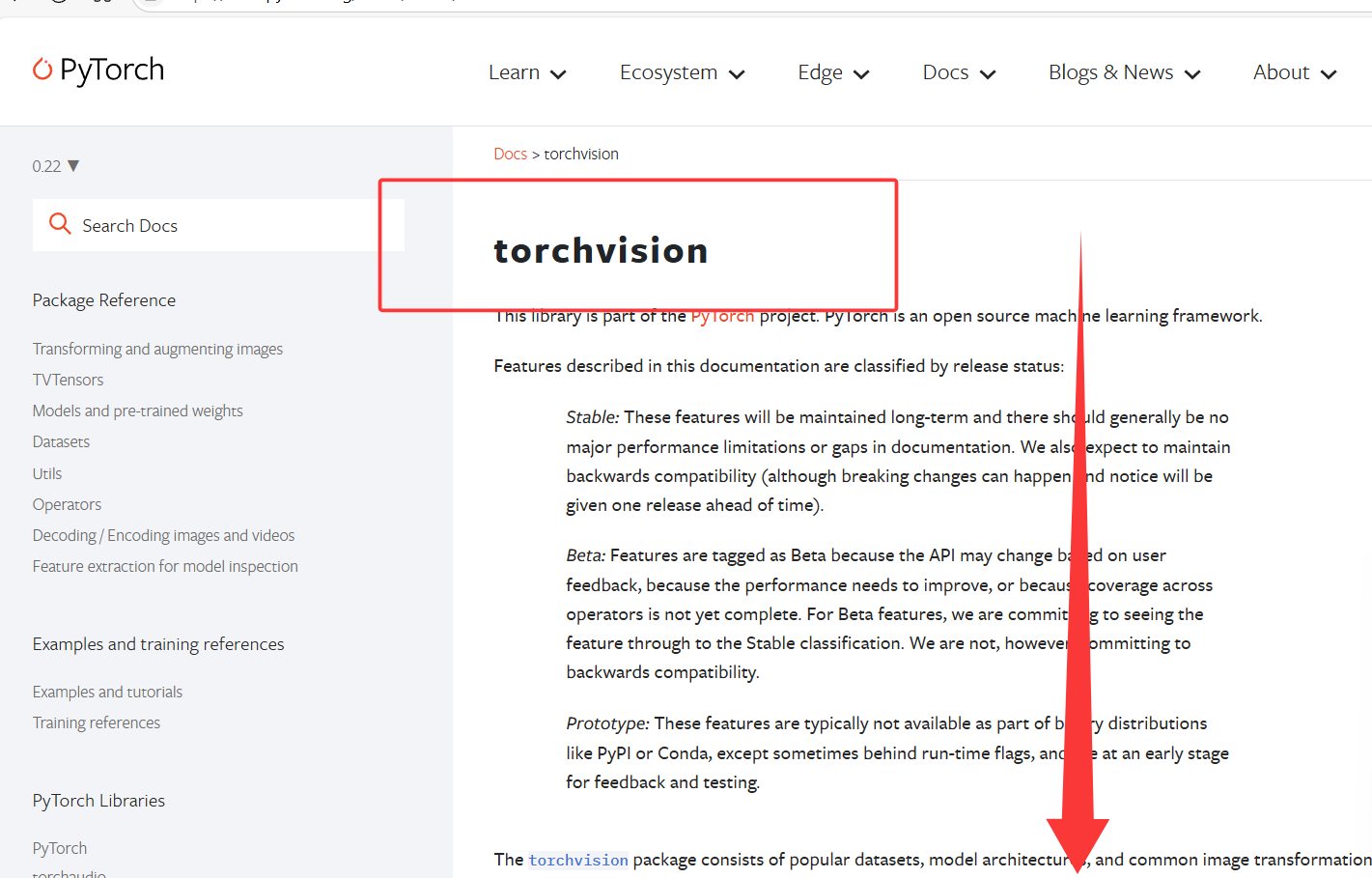
Task: Open Transforming and augmenting images page
Action: [157, 349]
